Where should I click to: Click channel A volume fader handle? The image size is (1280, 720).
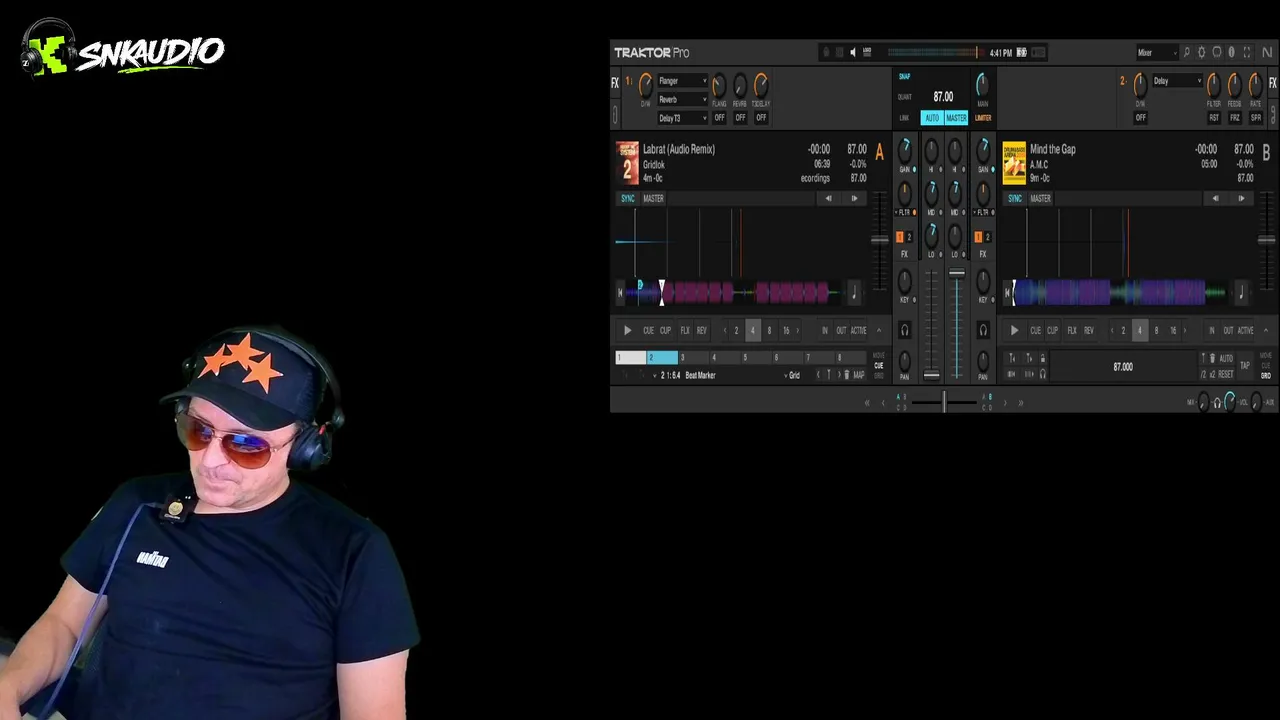[x=931, y=376]
